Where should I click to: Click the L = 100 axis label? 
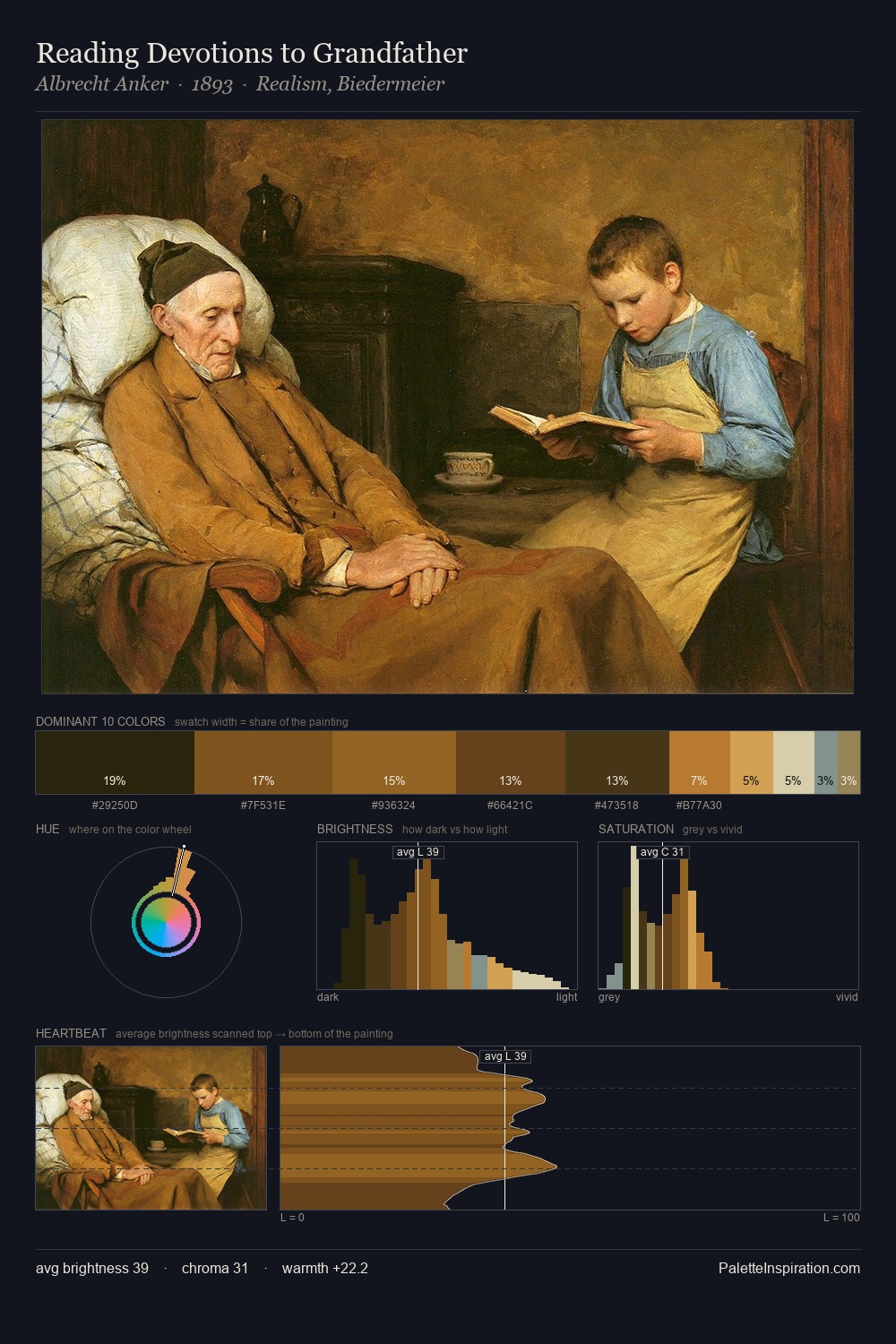[841, 1218]
